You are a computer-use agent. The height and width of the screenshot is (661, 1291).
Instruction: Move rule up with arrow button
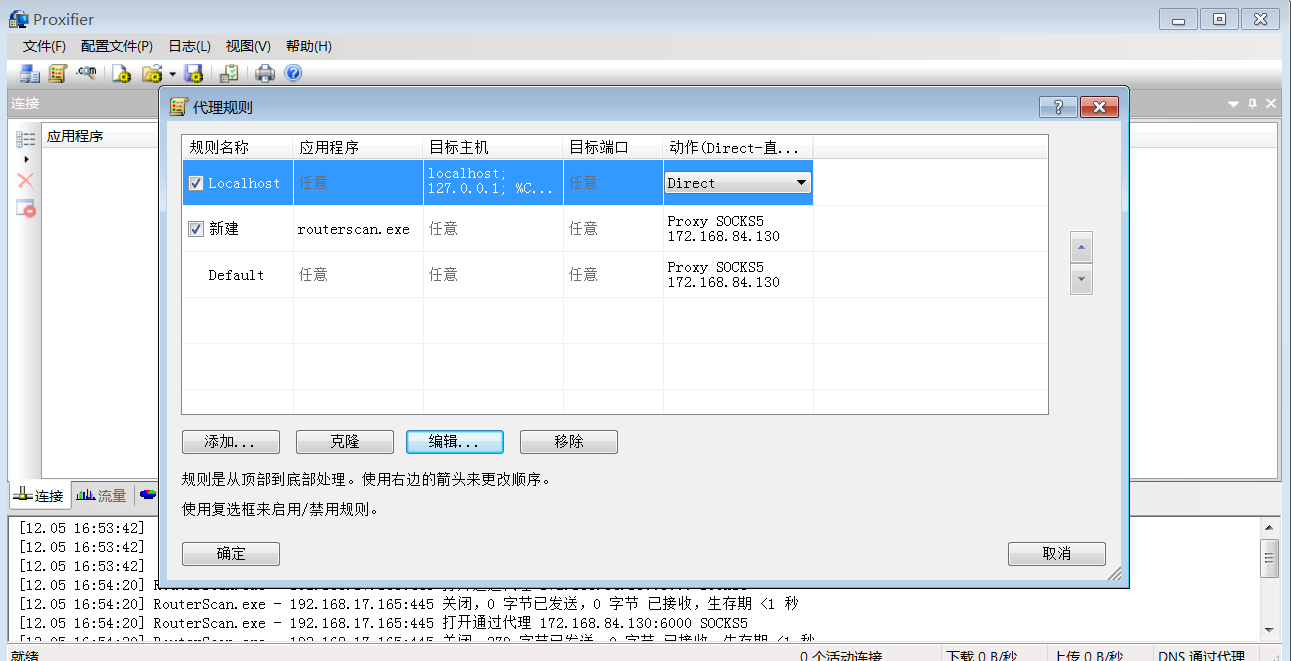click(x=1081, y=247)
